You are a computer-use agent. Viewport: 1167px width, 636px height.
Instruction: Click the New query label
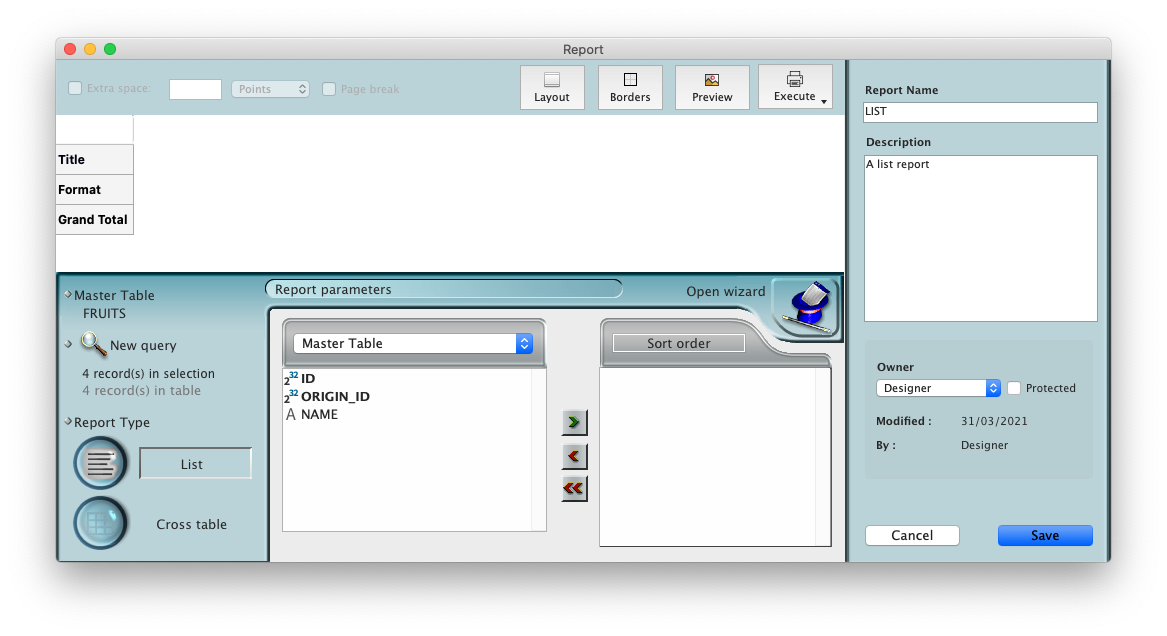(143, 345)
